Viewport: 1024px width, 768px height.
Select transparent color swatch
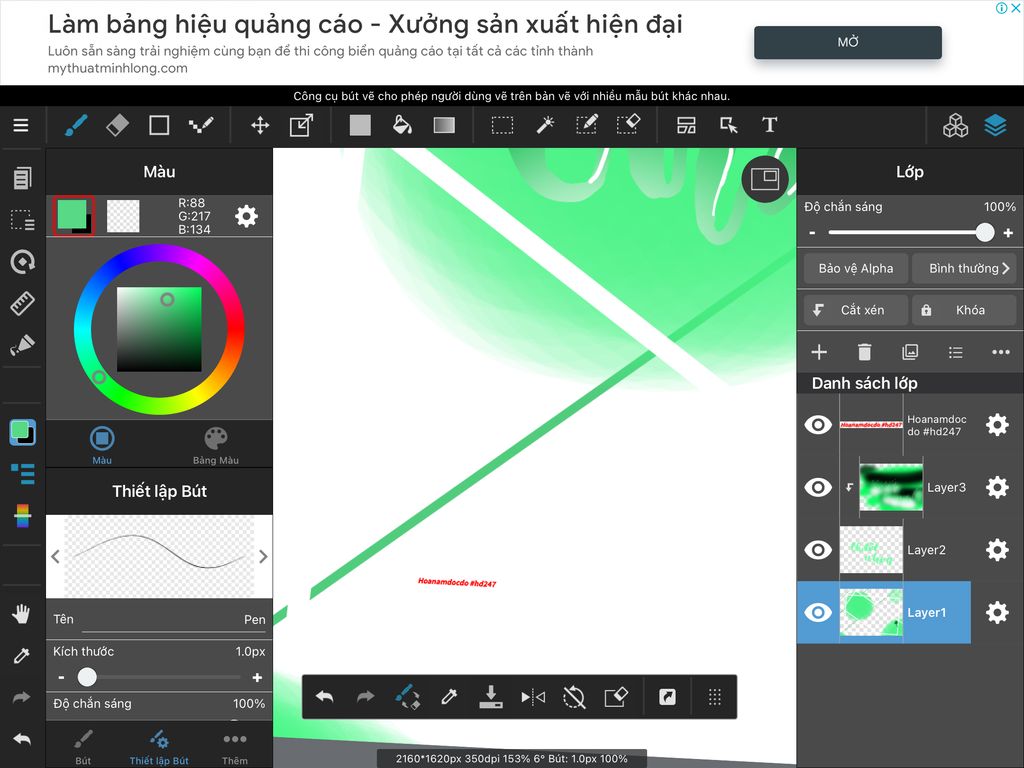click(123, 216)
